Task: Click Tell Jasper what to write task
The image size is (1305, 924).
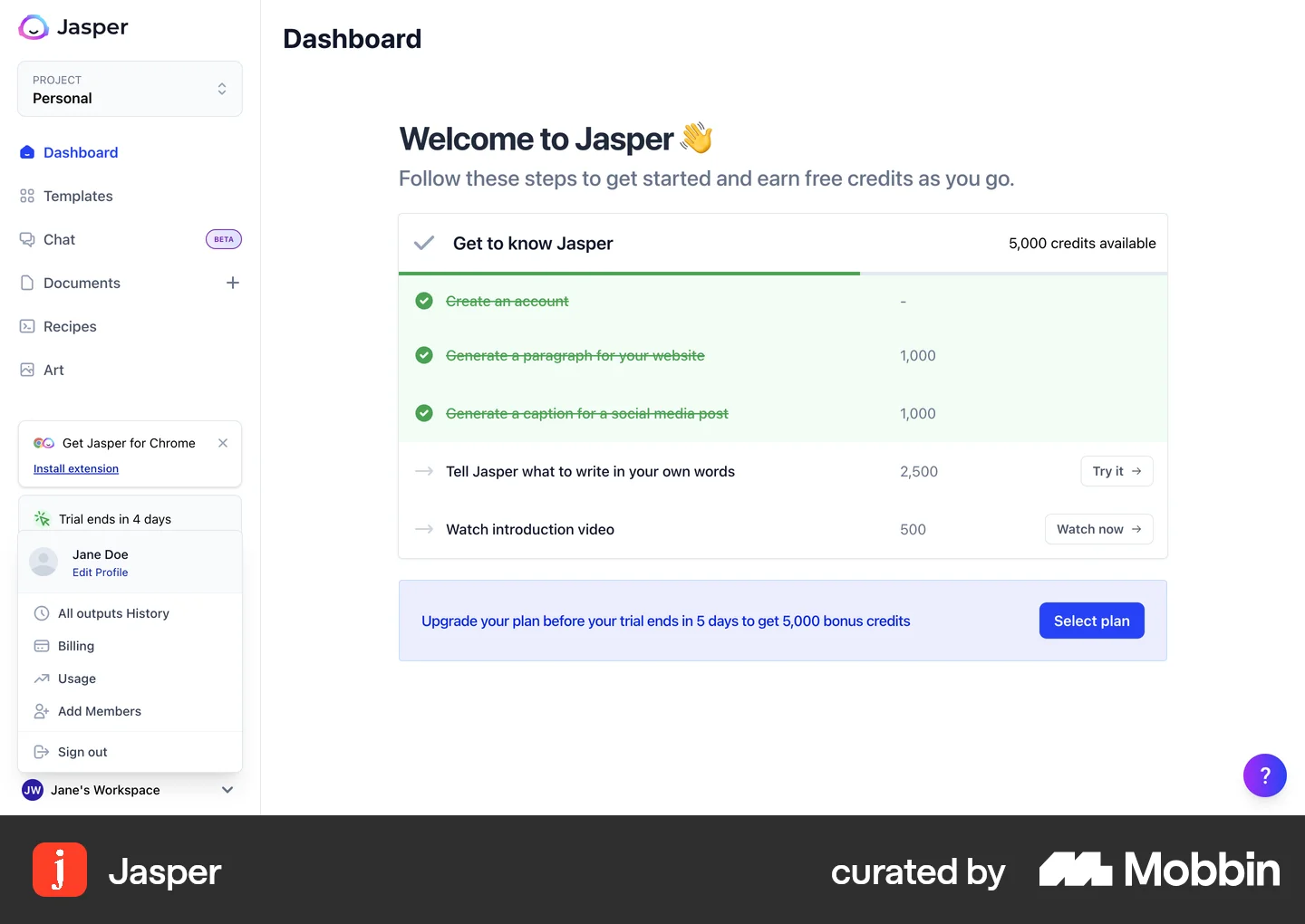Action: 590,471
